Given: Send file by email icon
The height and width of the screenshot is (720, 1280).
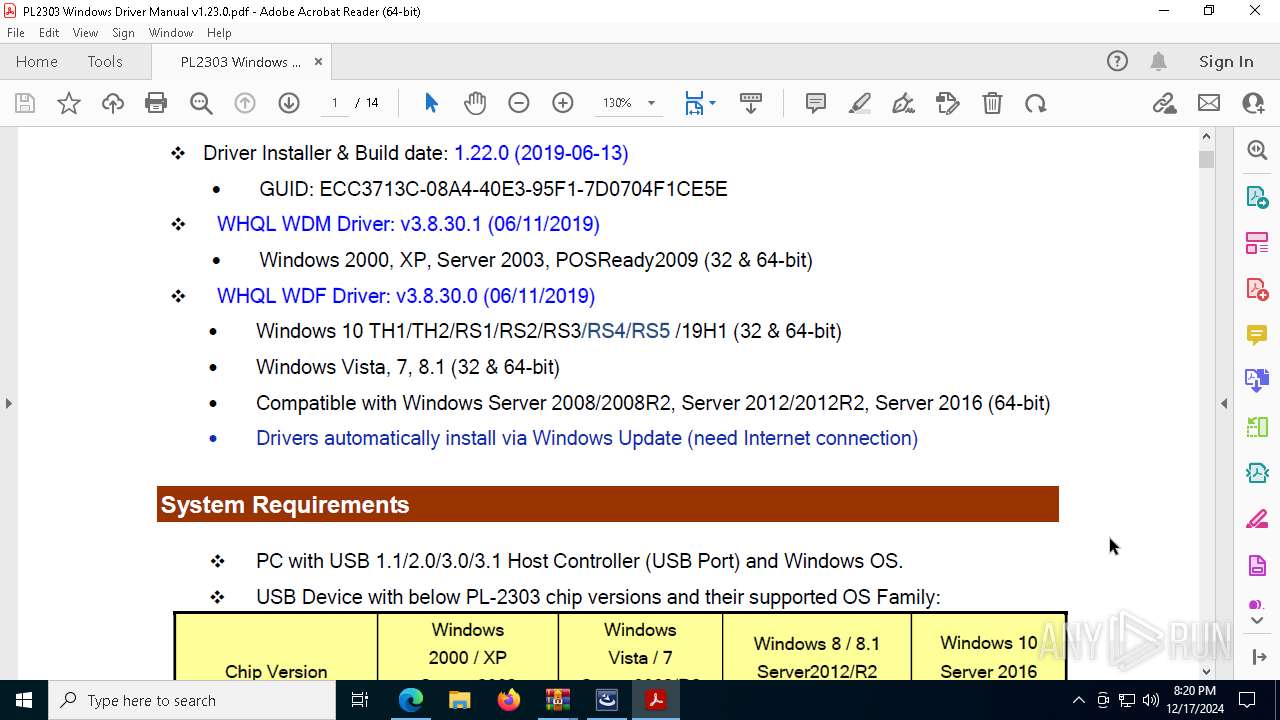Looking at the screenshot, I should (x=1209, y=103).
